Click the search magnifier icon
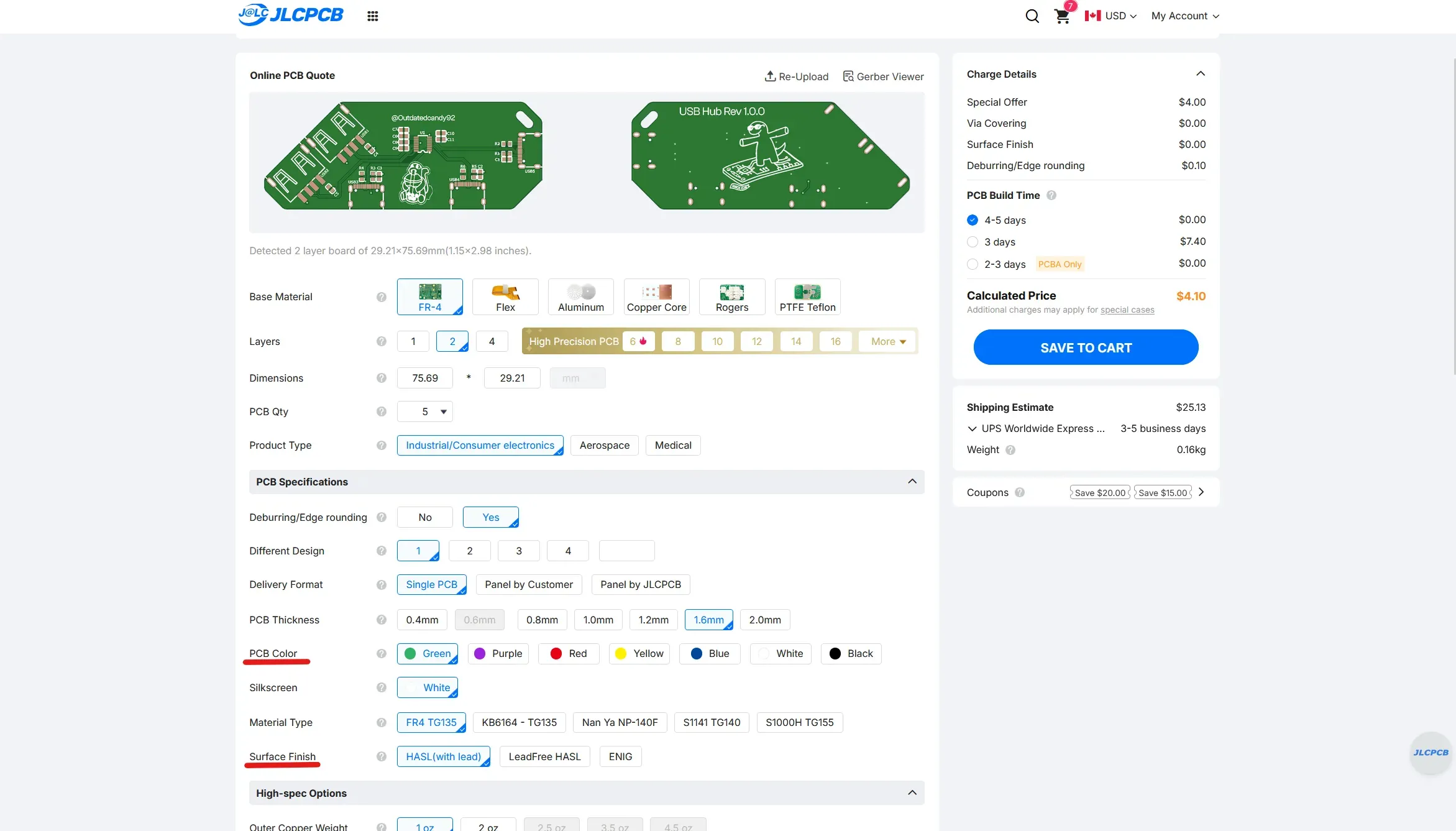1456x831 pixels. pyautogui.click(x=1032, y=16)
